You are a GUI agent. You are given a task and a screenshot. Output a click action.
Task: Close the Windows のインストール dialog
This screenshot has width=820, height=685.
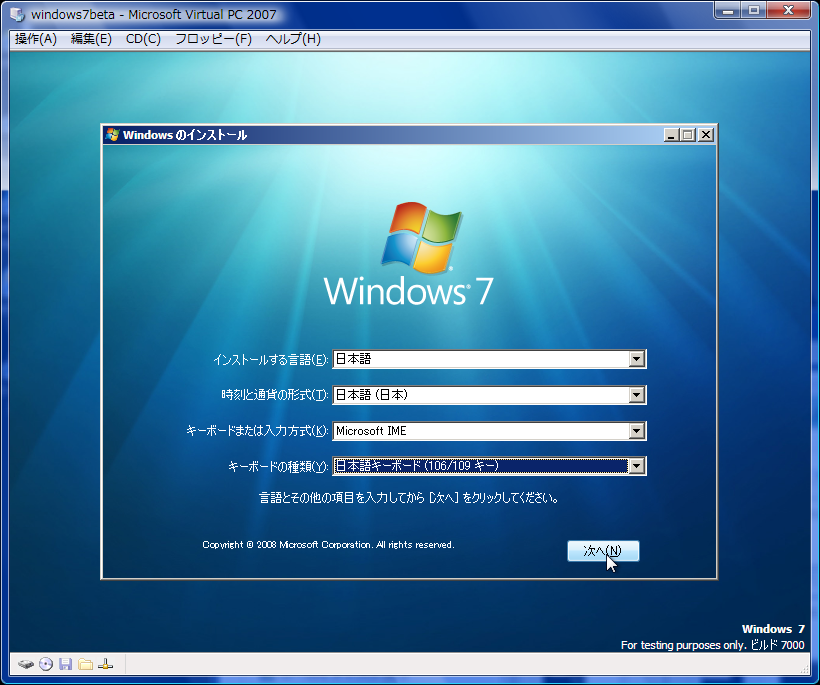(706, 135)
